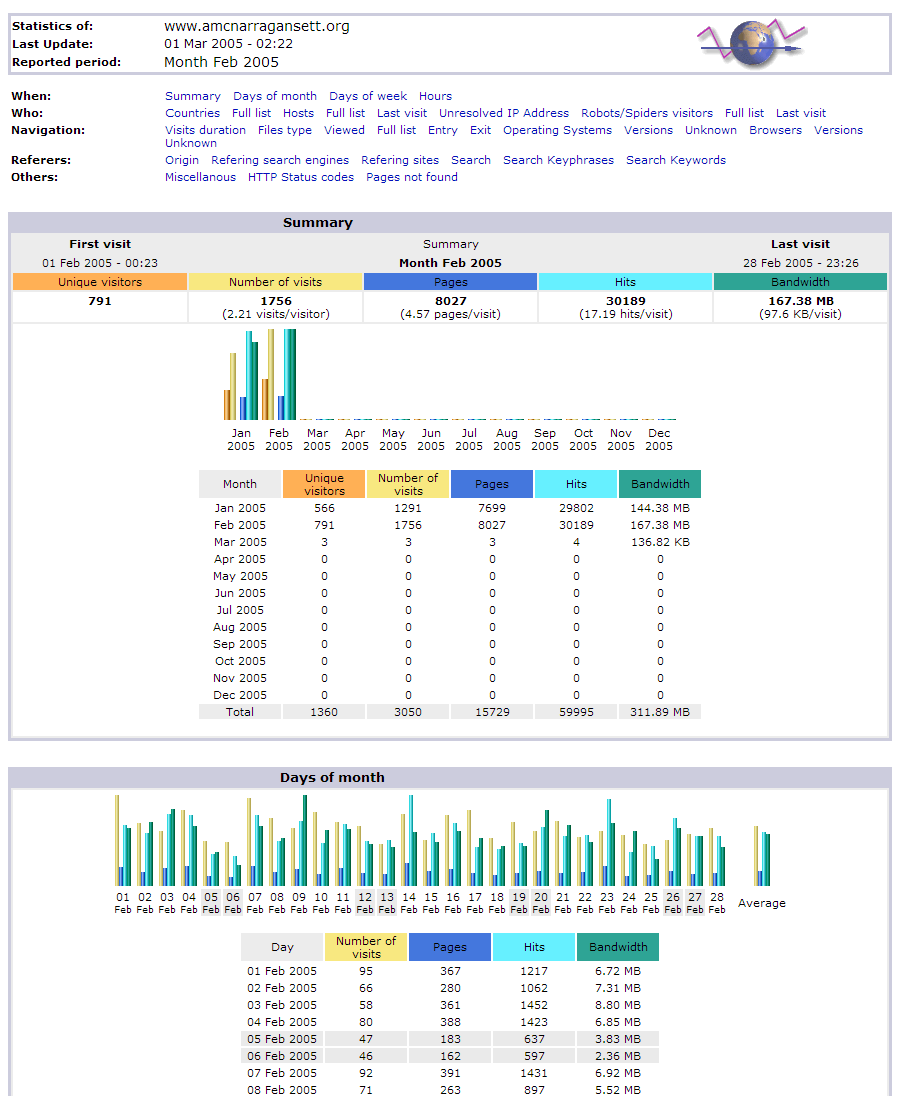
Task: Open the Operating Systems report
Action: (x=557, y=130)
